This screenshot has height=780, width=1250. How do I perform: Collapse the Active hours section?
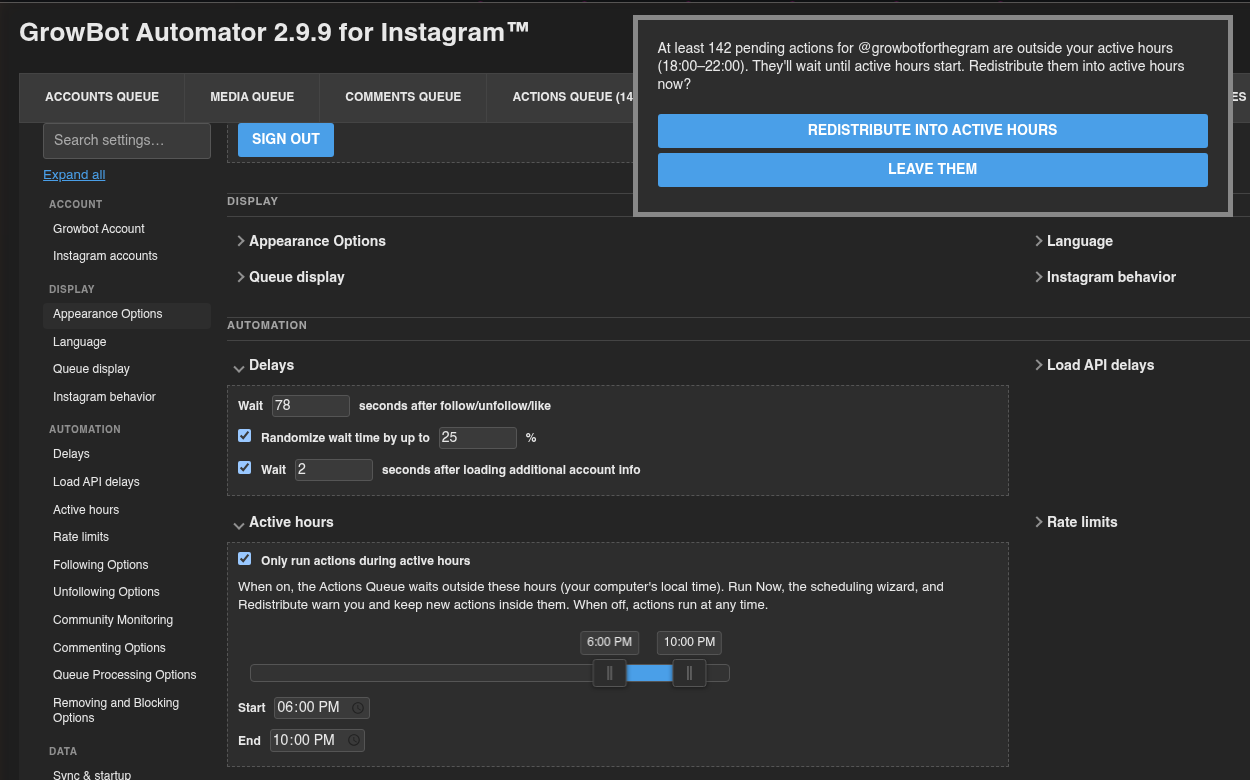(x=284, y=523)
